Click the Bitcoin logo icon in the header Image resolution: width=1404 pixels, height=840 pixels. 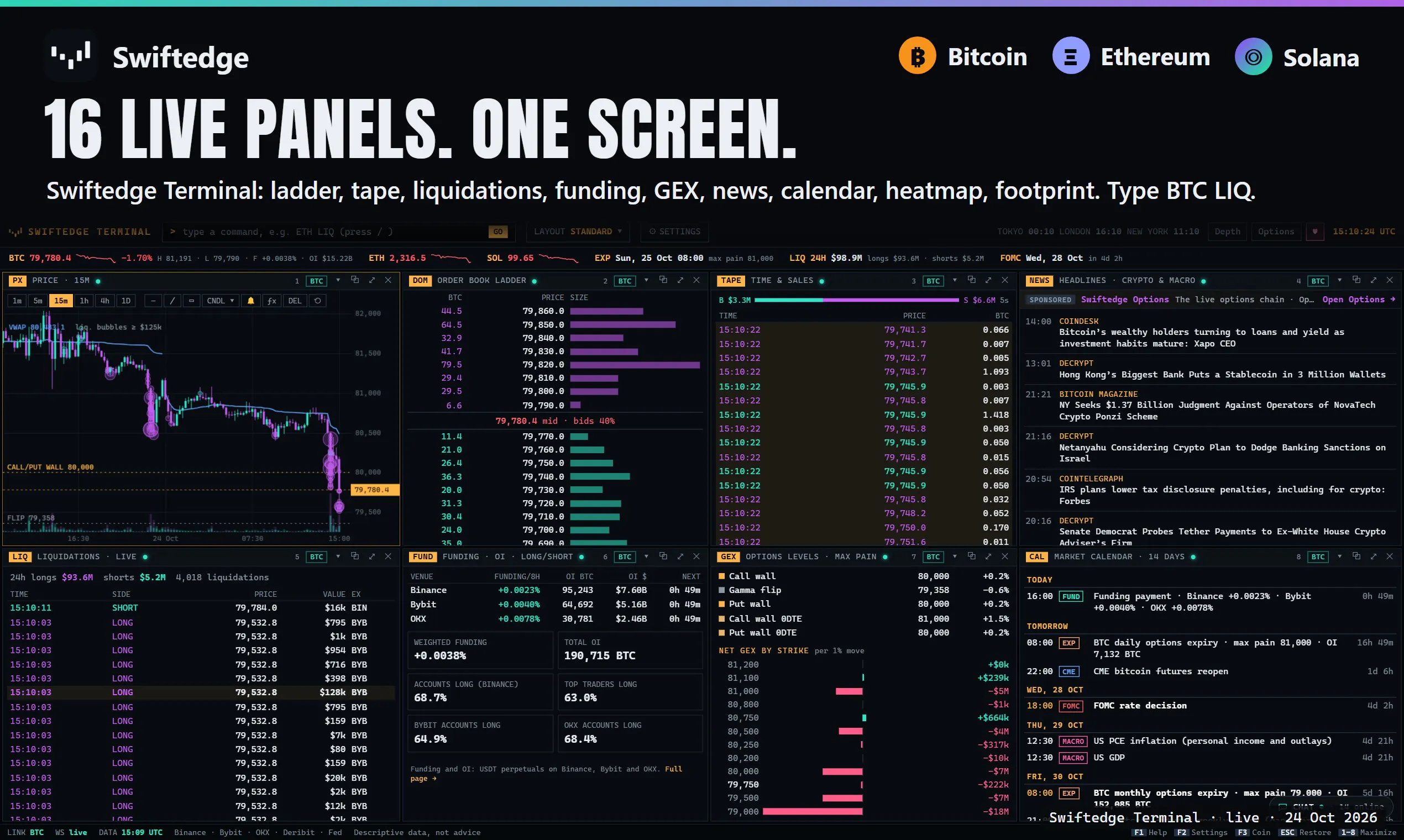click(x=917, y=56)
